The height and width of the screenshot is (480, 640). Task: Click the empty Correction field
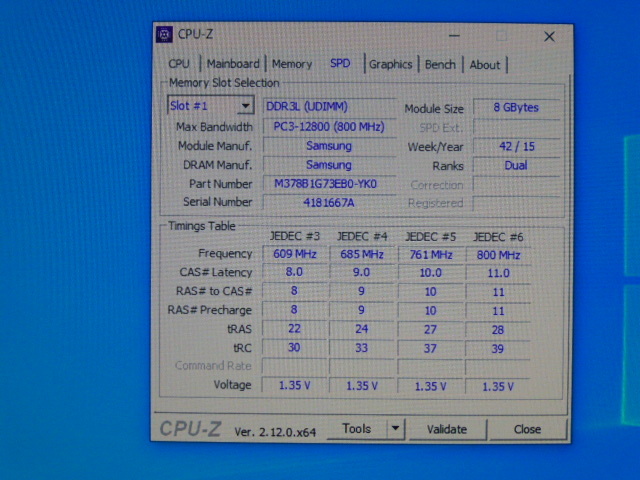[516, 184]
